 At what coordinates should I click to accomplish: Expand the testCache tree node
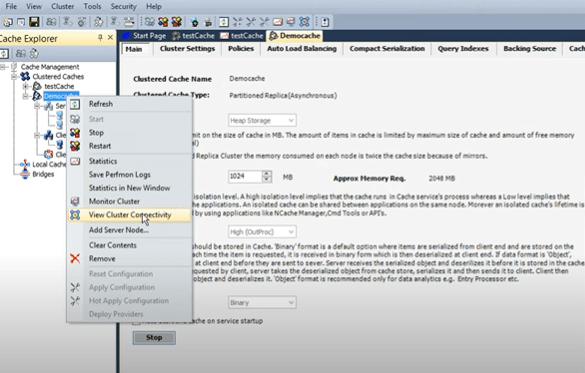point(25,87)
